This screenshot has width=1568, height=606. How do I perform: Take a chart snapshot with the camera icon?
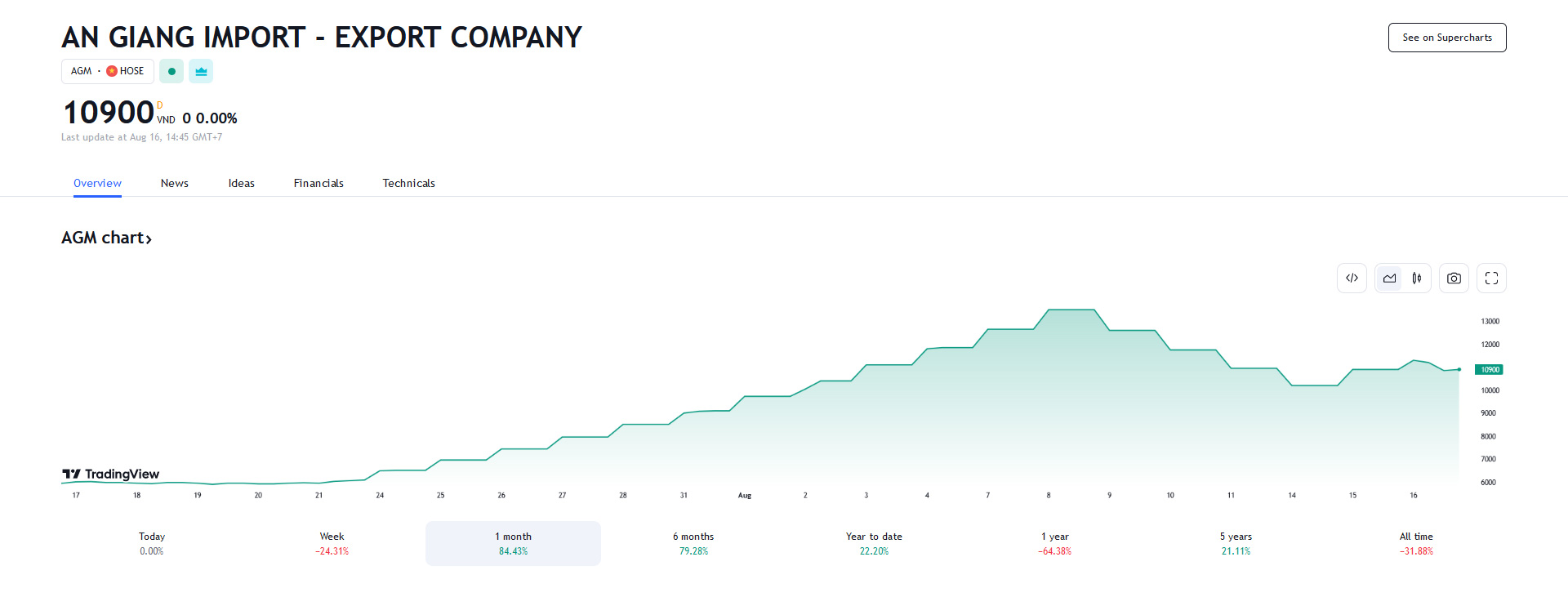point(1454,278)
